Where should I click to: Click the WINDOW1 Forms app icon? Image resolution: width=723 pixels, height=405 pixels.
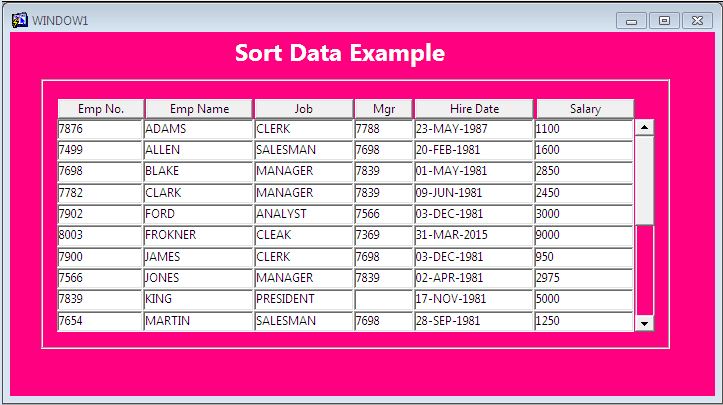(19, 21)
